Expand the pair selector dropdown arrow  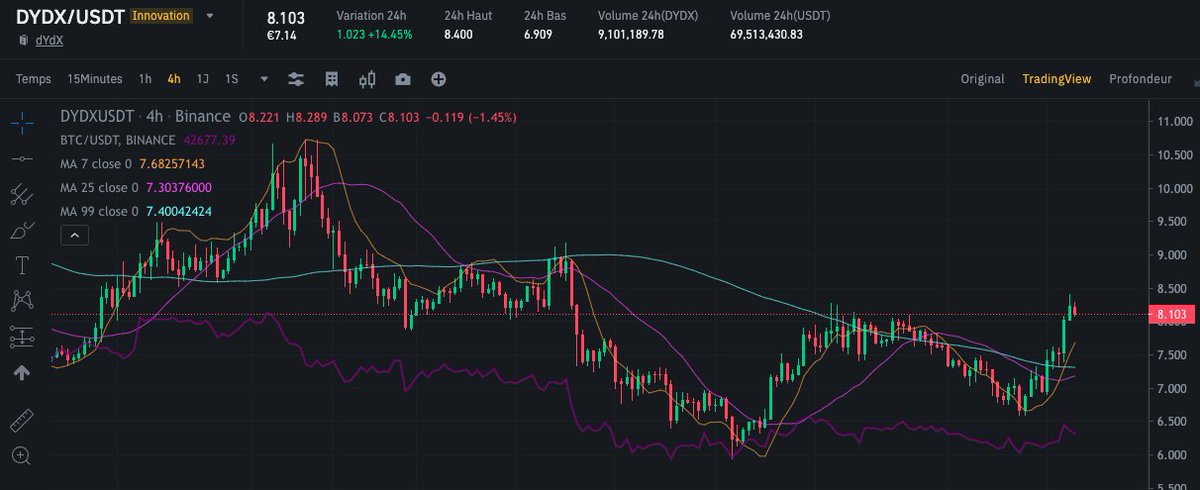209,16
